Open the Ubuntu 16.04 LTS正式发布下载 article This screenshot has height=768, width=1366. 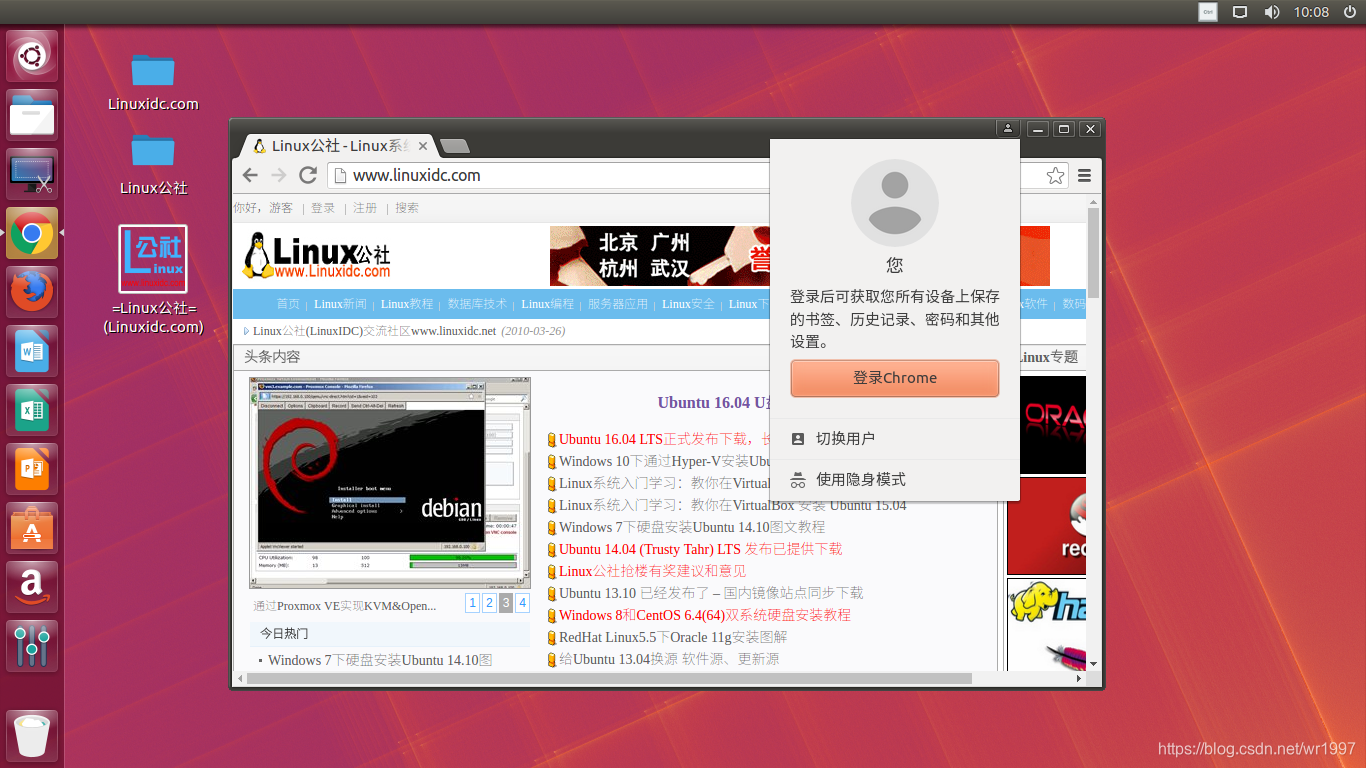[x=664, y=439]
